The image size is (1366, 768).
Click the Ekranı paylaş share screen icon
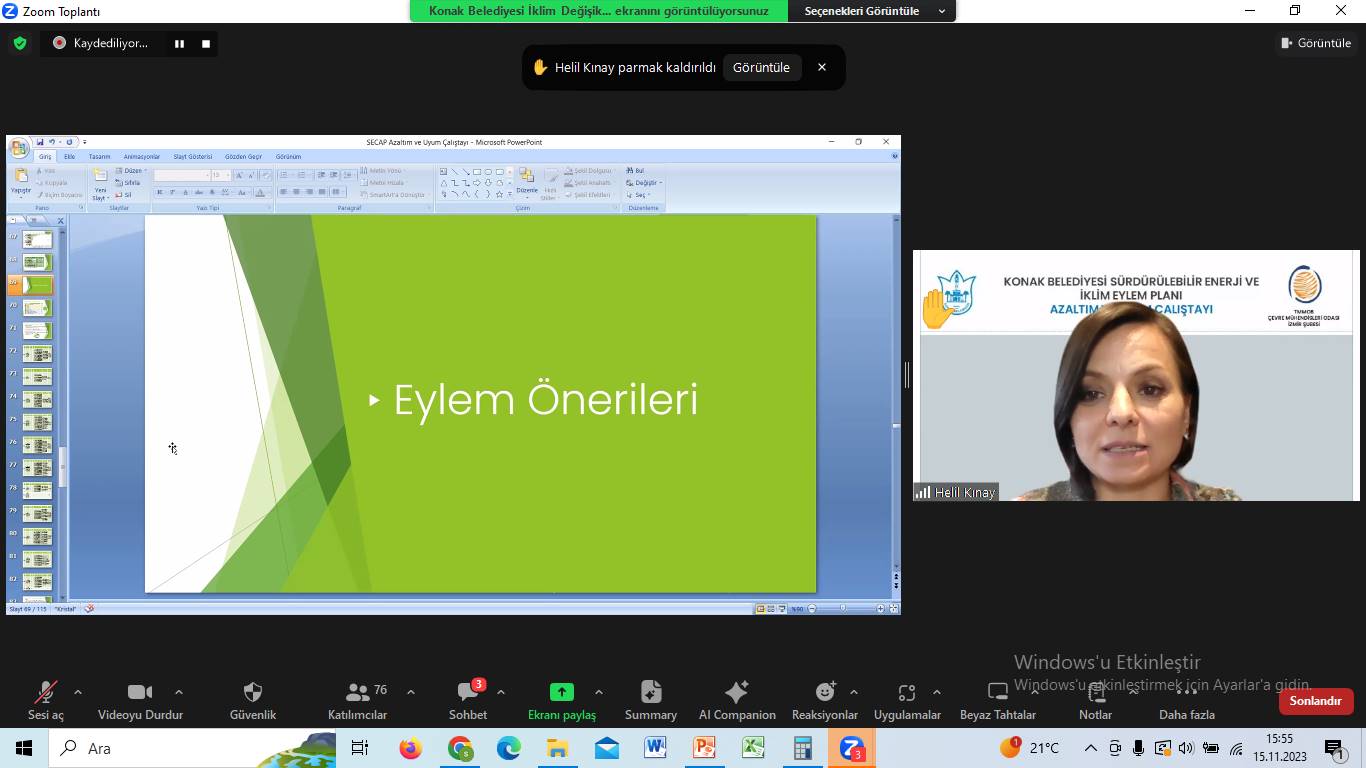point(562,692)
